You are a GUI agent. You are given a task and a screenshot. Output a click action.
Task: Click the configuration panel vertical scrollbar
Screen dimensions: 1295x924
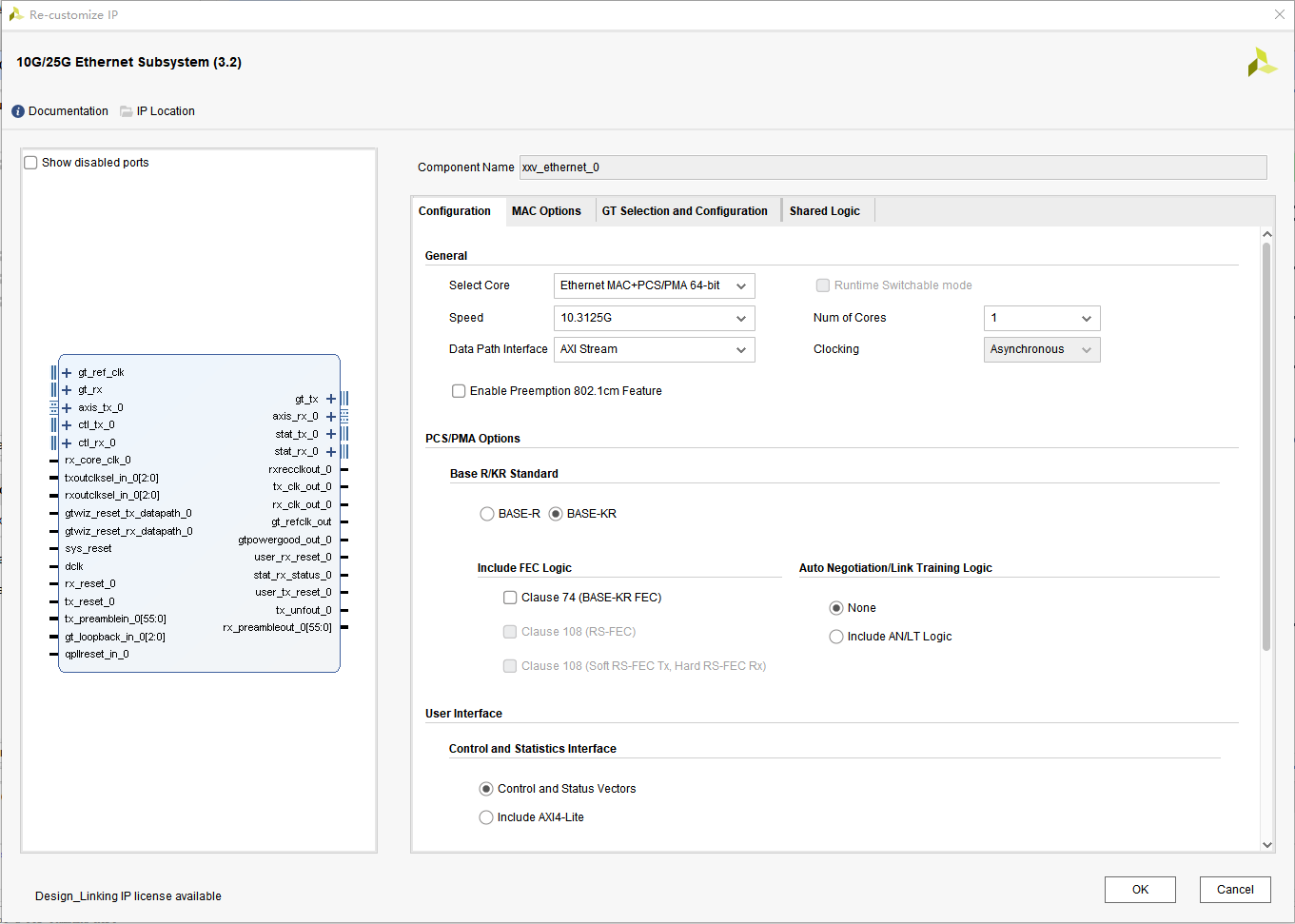point(1266,447)
